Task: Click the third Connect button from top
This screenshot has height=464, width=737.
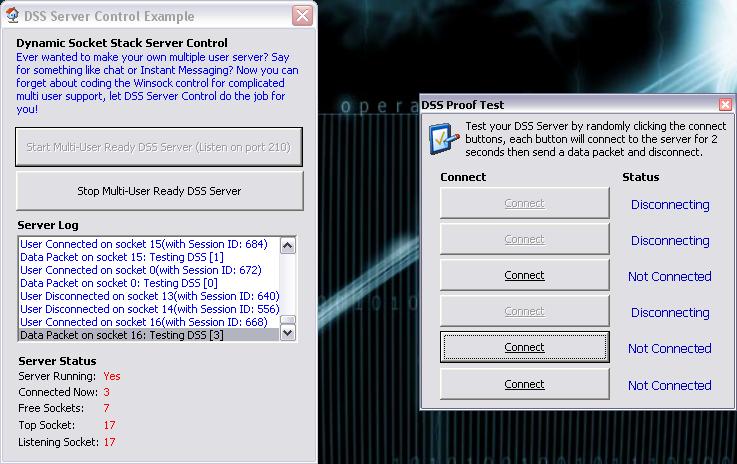Action: [x=524, y=275]
